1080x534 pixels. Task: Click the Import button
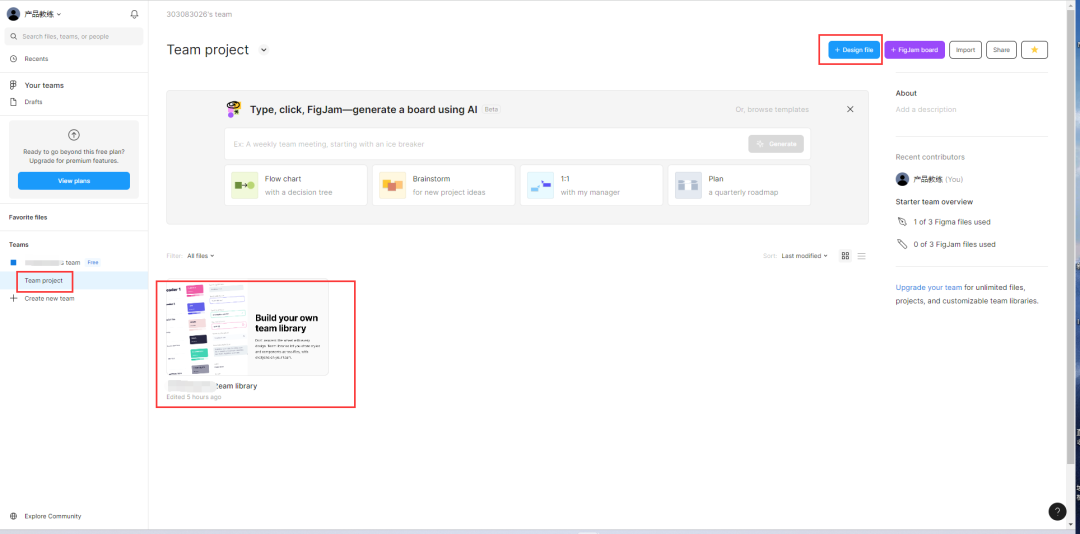coord(965,50)
